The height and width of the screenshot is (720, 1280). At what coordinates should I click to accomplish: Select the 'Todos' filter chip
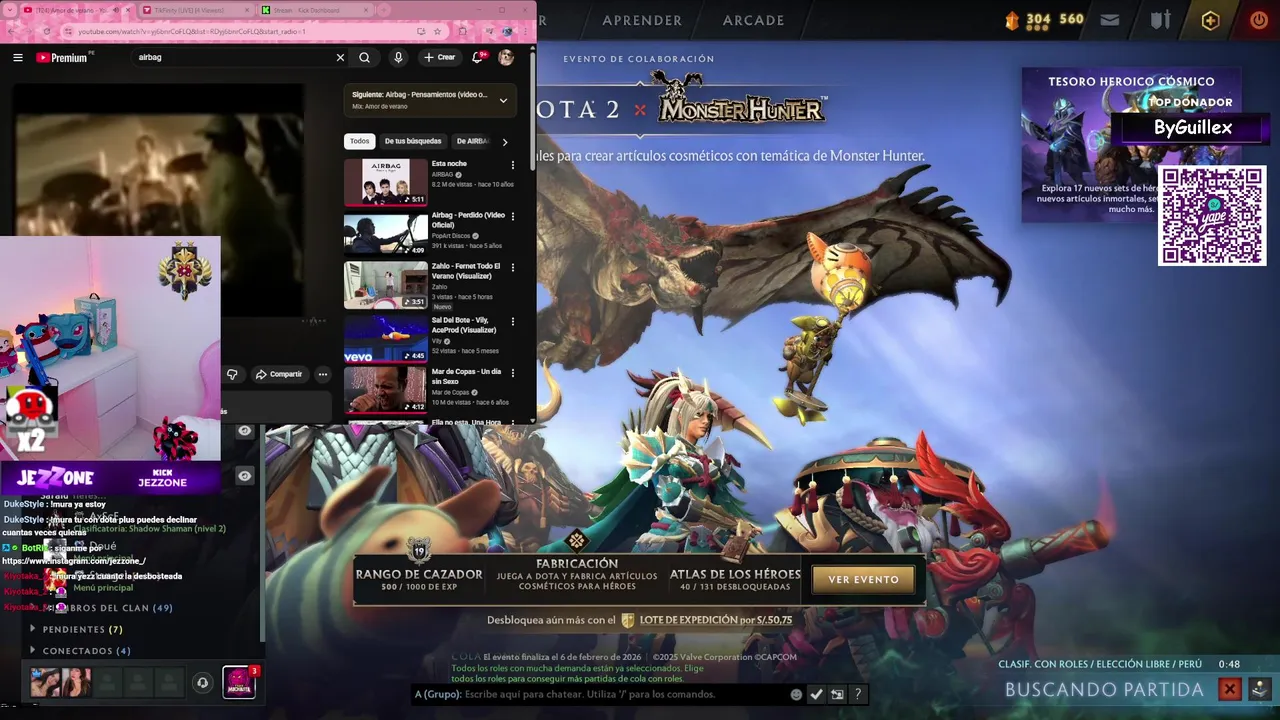(359, 141)
